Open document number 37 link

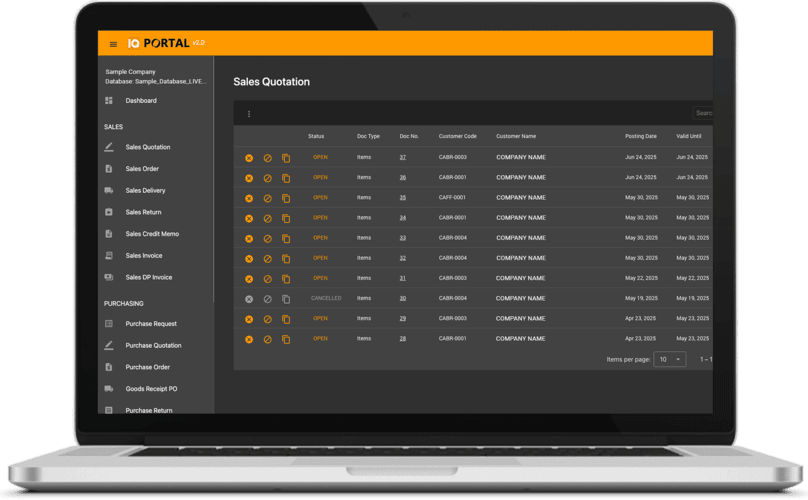pyautogui.click(x=402, y=157)
